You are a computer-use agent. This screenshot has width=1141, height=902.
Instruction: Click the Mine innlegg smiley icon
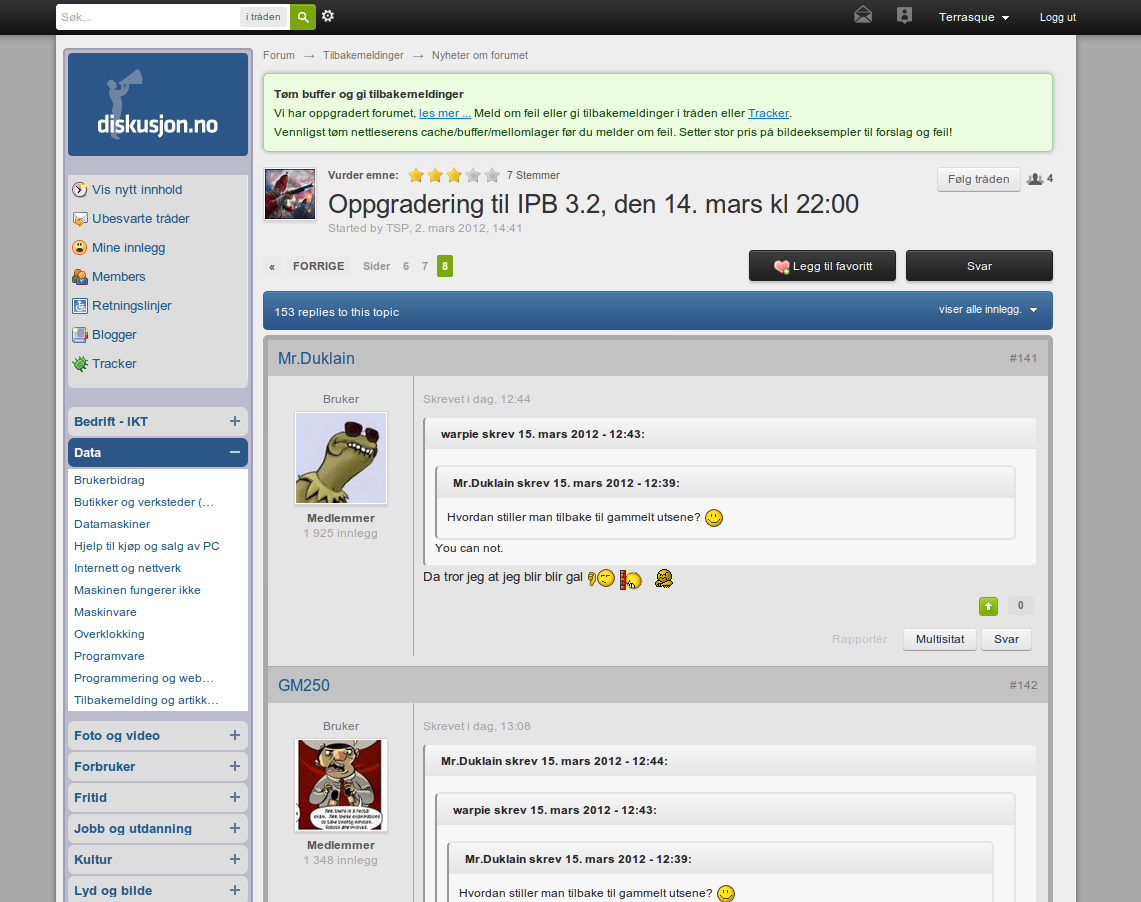pyautogui.click(x=80, y=248)
